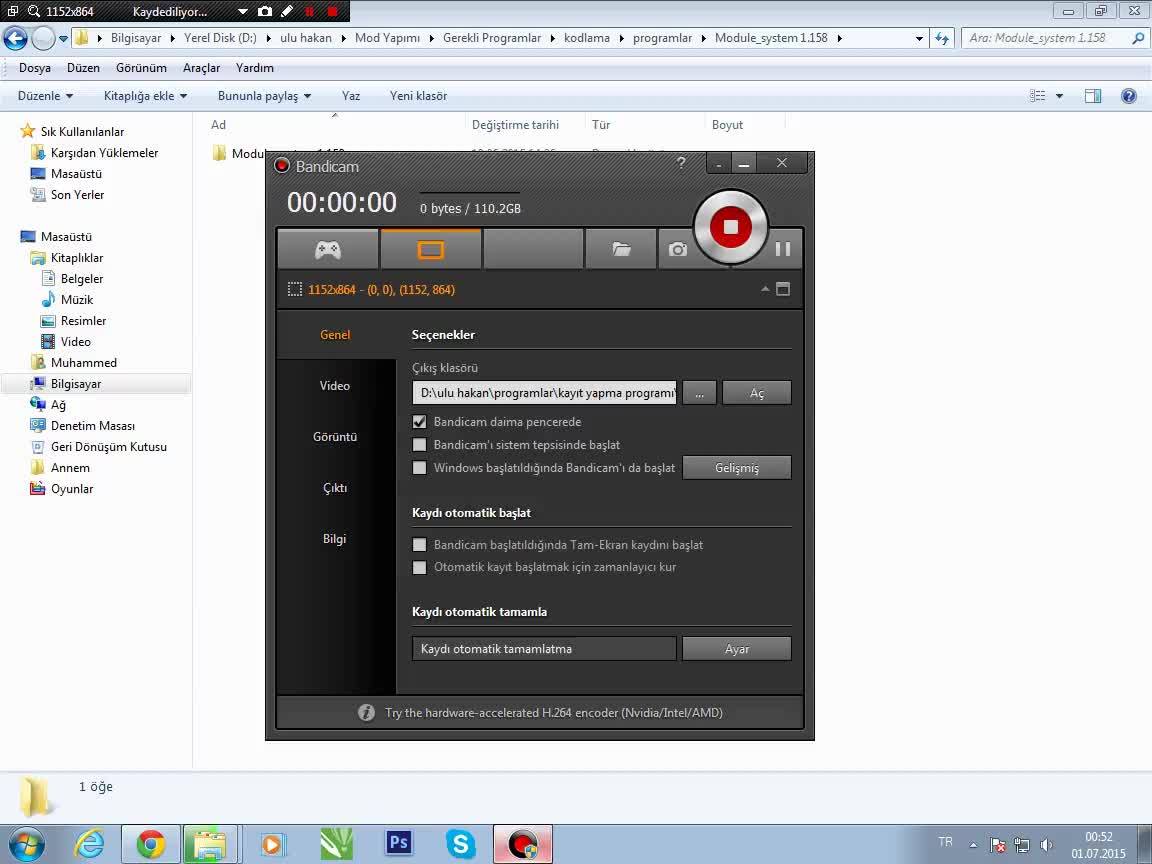
Task: Click camera icon in top recording bar
Action: tap(265, 11)
